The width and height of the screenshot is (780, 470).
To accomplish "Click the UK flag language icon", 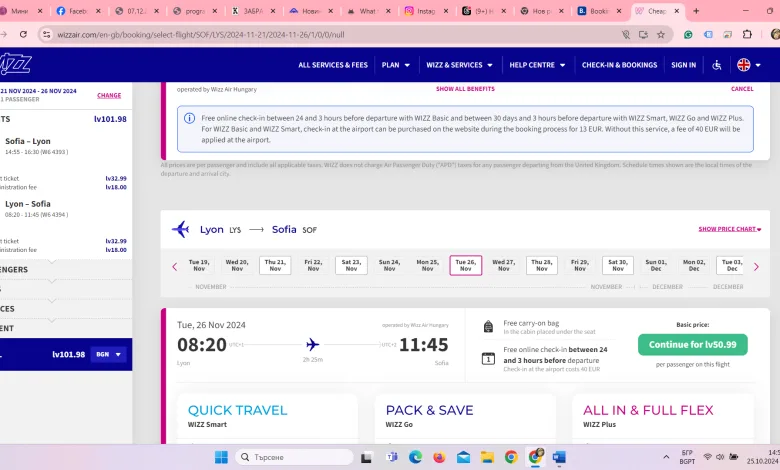I will tap(744, 65).
